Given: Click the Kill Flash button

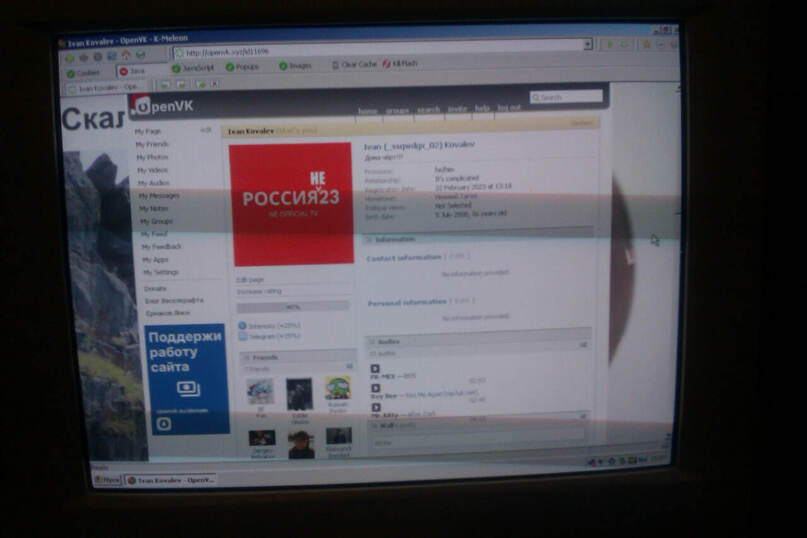Looking at the screenshot, I should 400,63.
